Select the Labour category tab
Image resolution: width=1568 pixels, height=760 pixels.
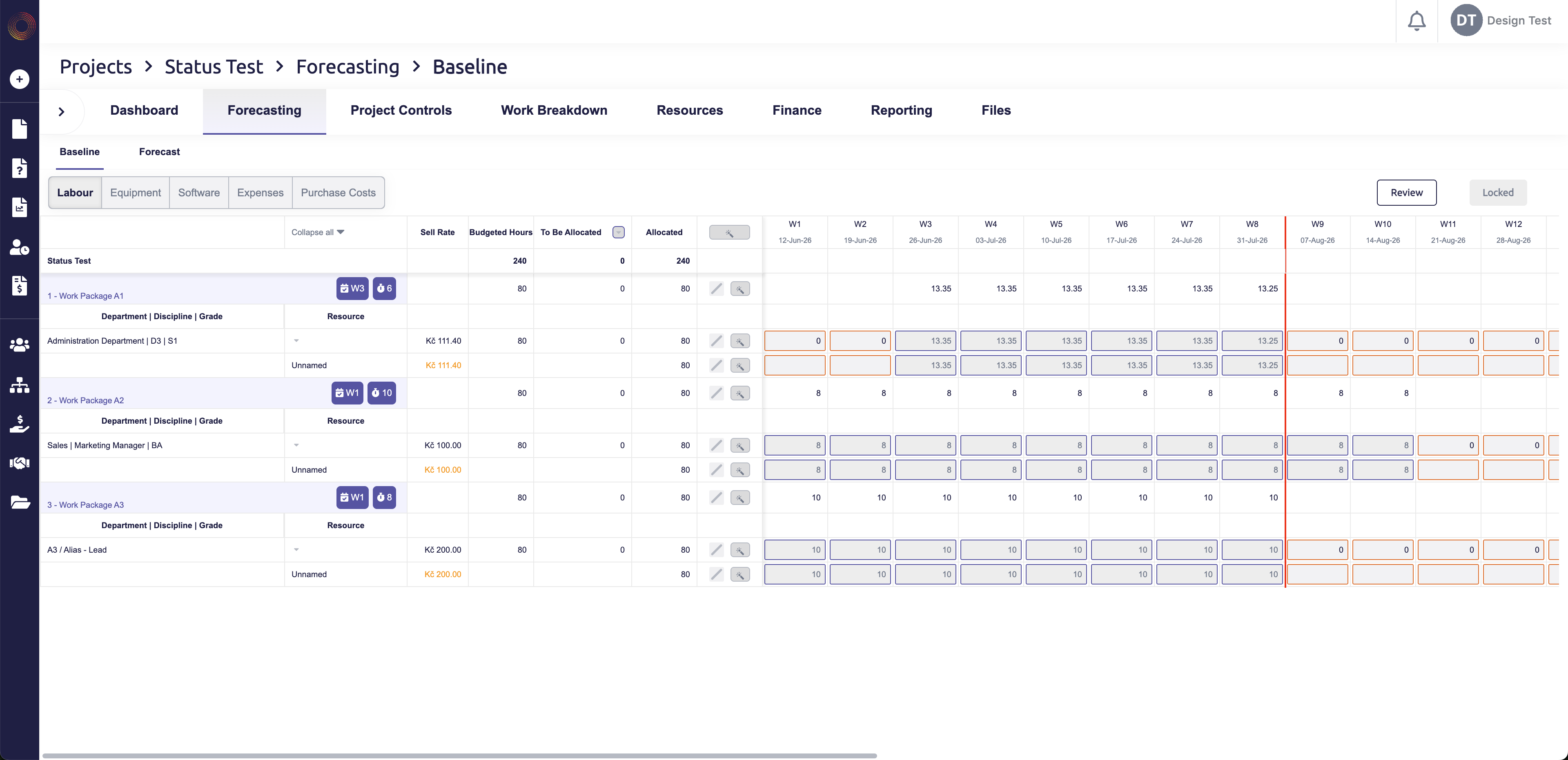point(75,193)
